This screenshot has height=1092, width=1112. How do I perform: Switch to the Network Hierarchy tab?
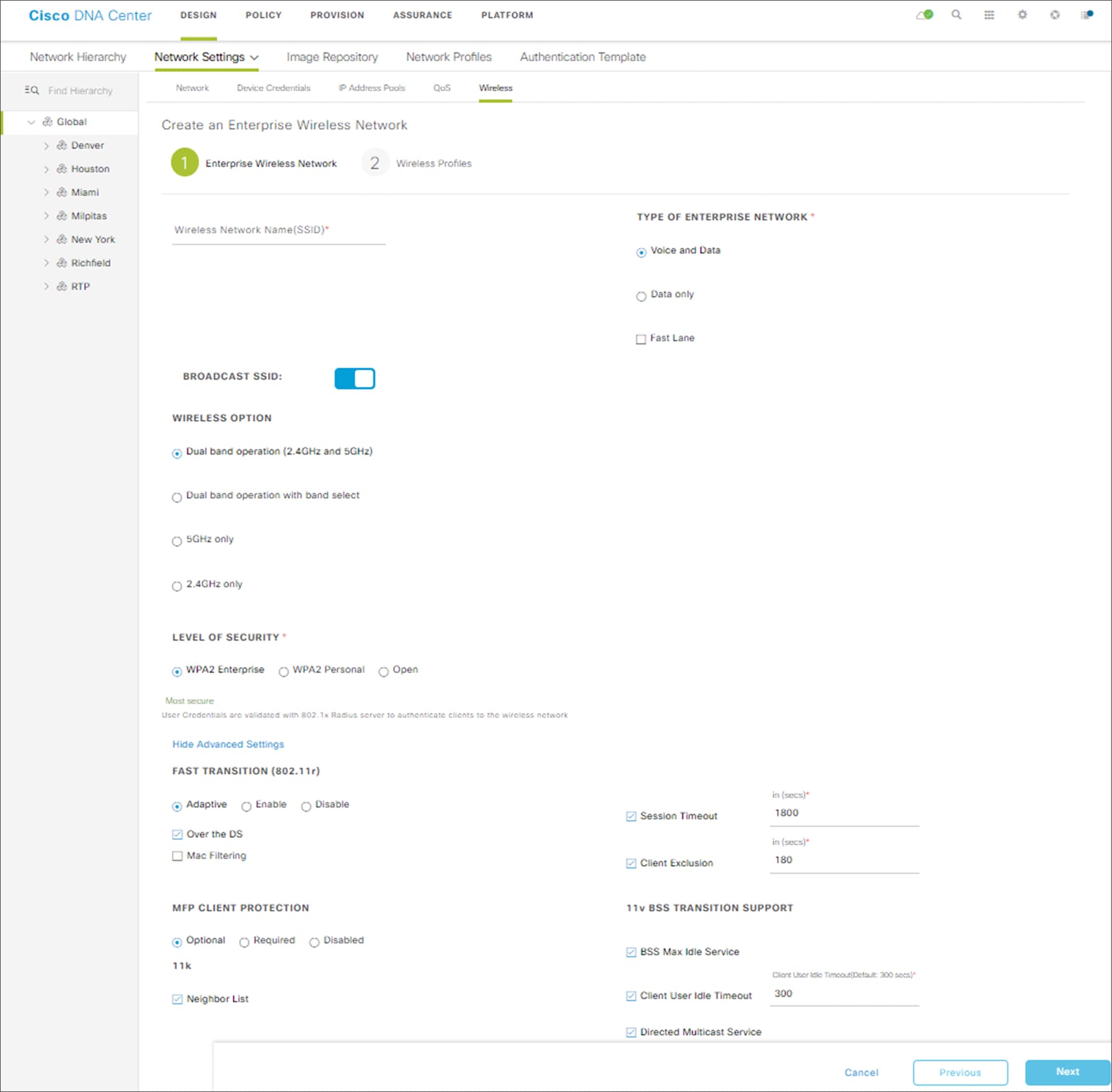pos(78,57)
